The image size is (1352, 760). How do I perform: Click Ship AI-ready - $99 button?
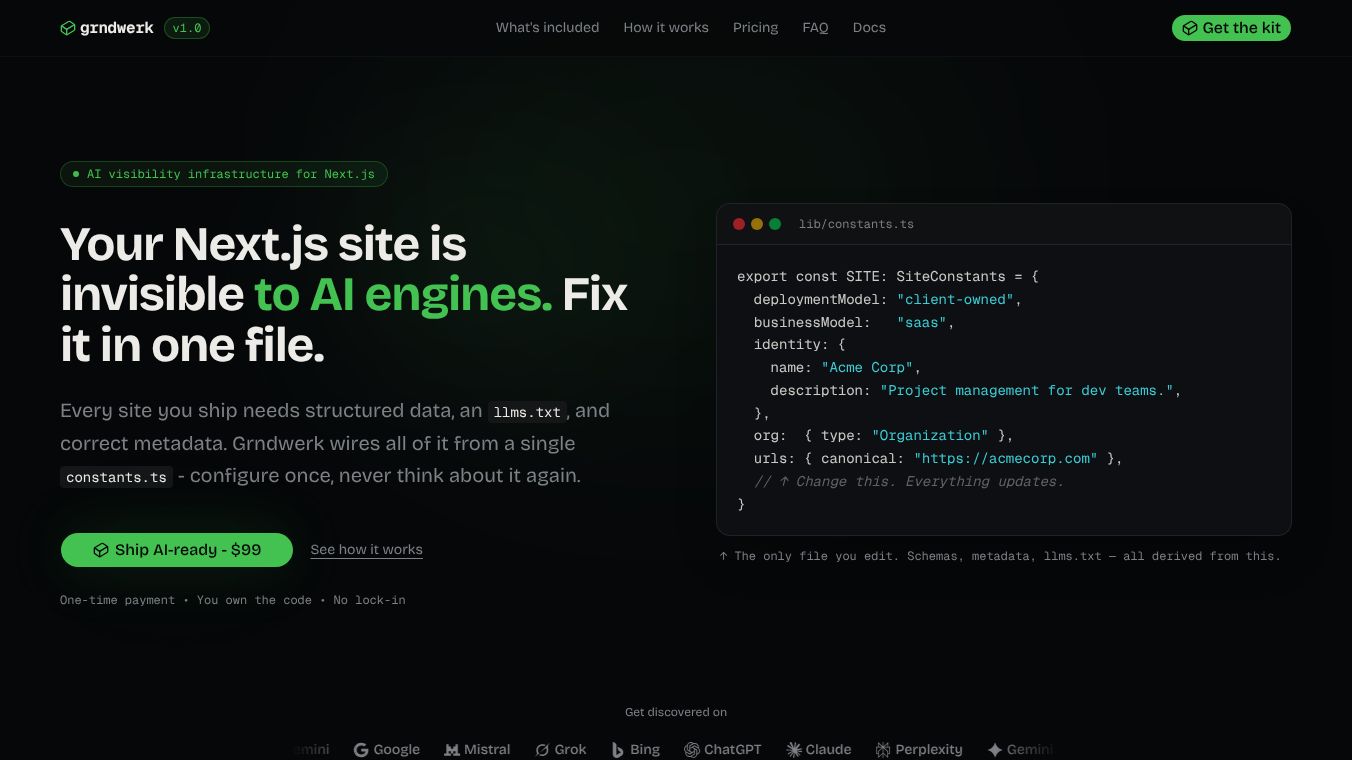(177, 550)
